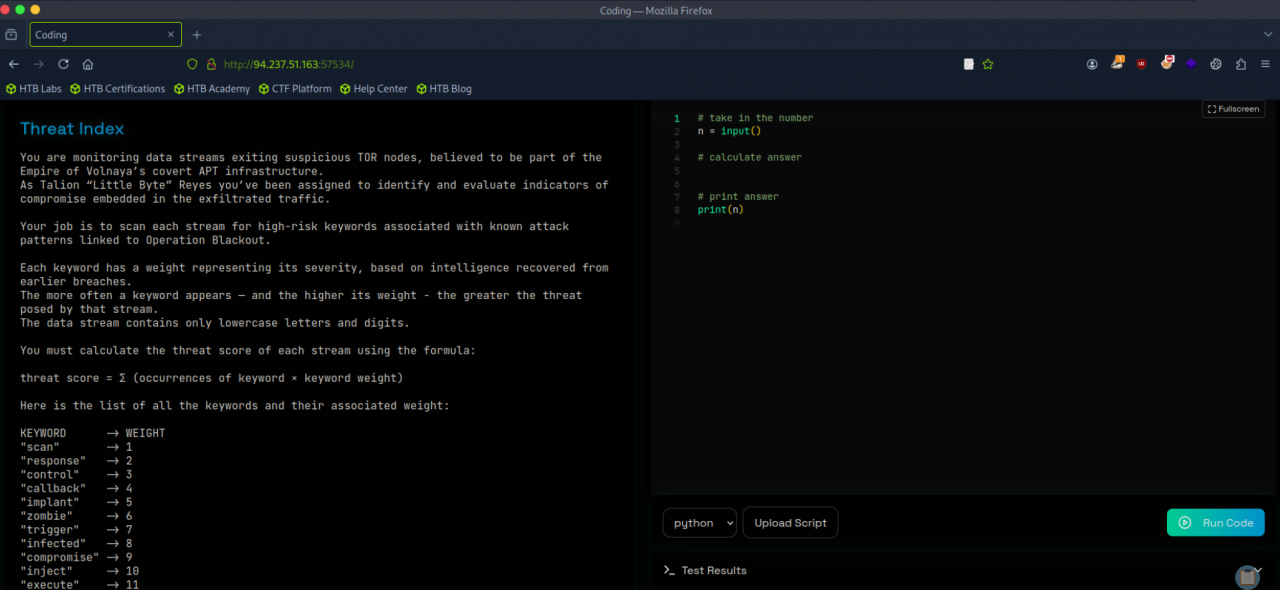
Task: Open the Help Center bookmark
Action: tap(373, 89)
